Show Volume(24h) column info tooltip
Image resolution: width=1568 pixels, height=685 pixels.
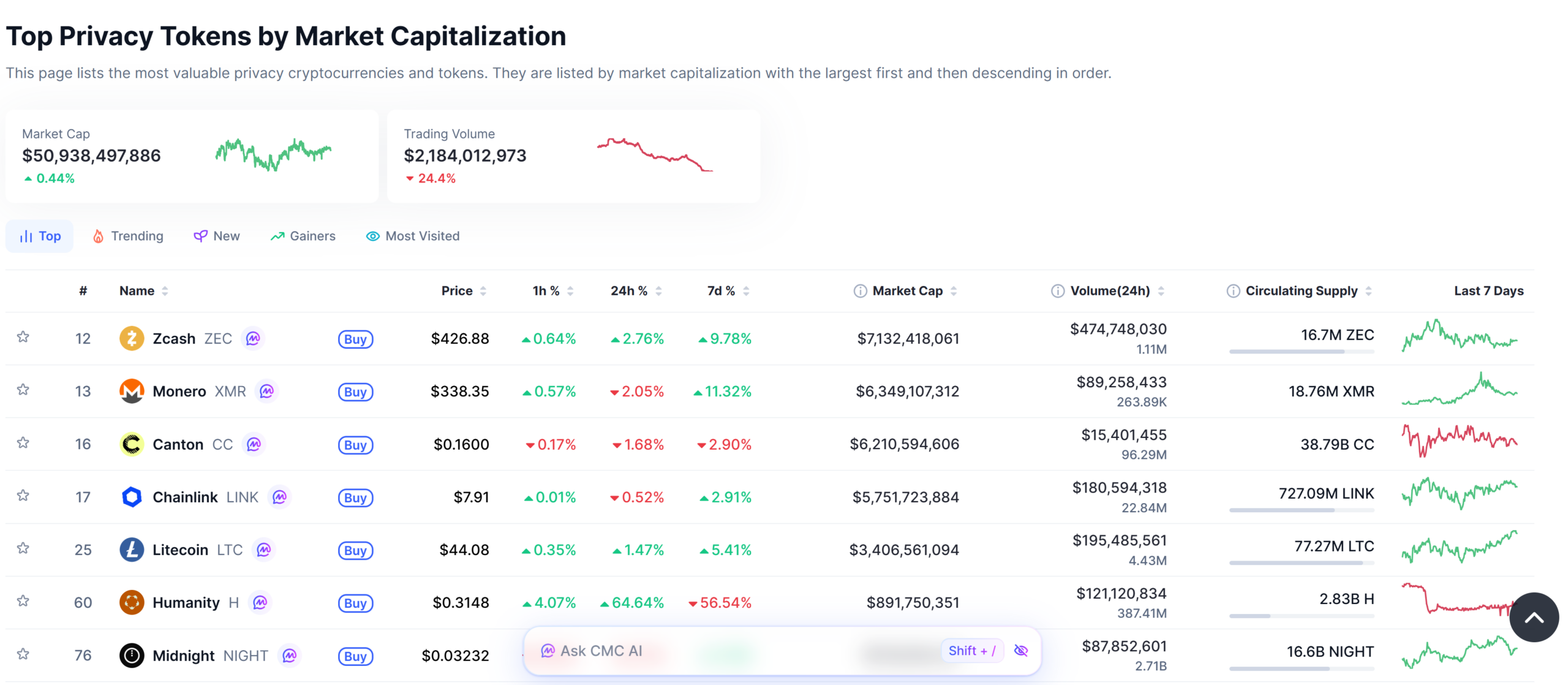[1058, 291]
